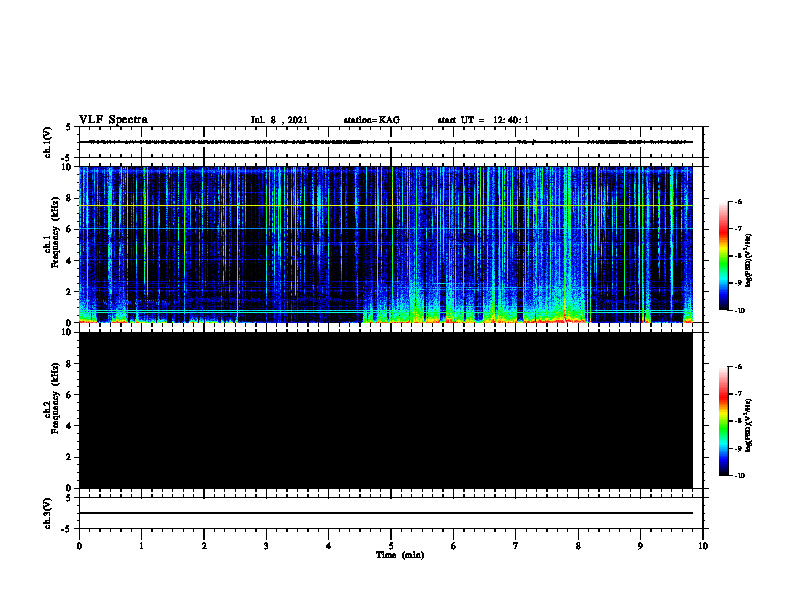Click the ch.2 spectrogram color scale bar

pyautogui.click(x=723, y=421)
